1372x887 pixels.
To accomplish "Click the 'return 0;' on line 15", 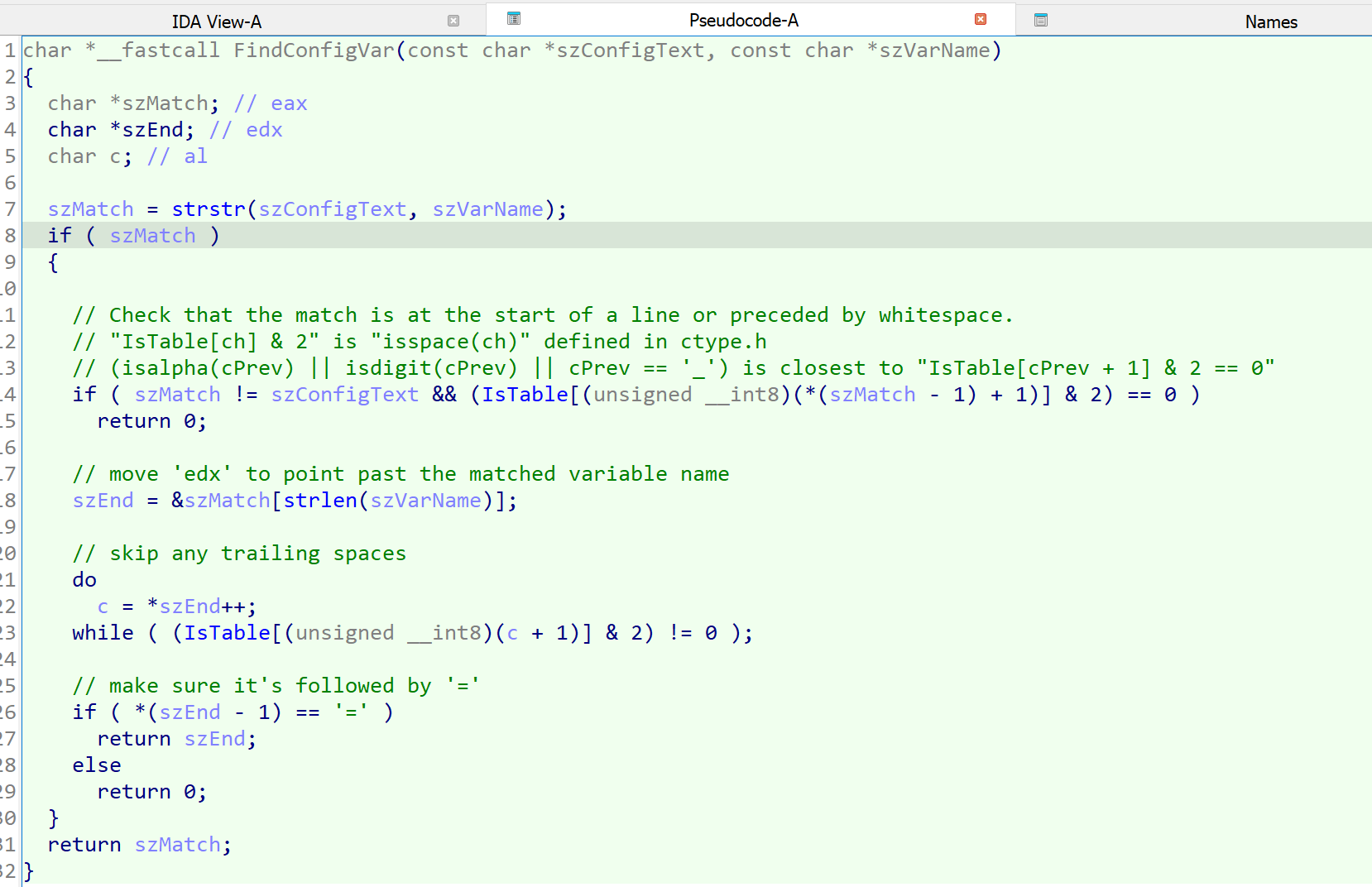I will pyautogui.click(x=152, y=421).
